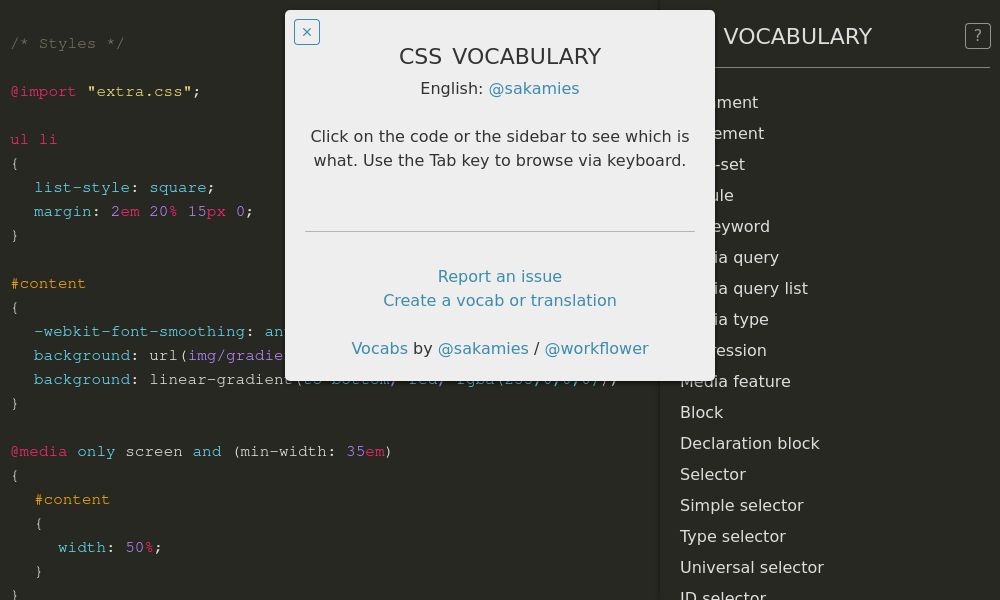Choose Declaration block in the vocabulary list
Image resolution: width=1000 pixels, height=600 pixels.
(750, 443)
